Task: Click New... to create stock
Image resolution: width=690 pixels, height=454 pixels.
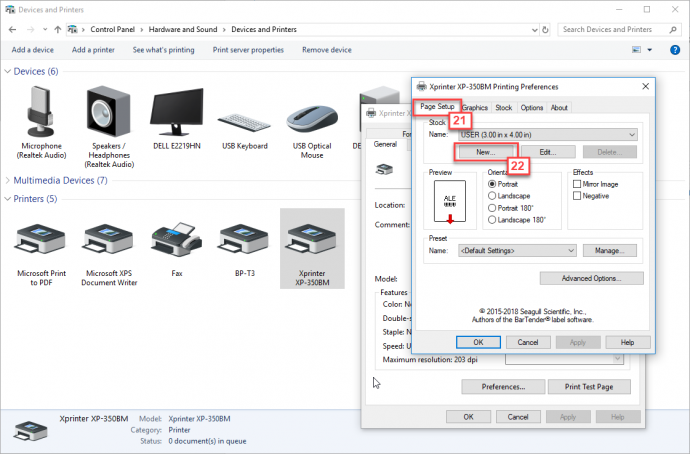Action: pyautogui.click(x=486, y=152)
